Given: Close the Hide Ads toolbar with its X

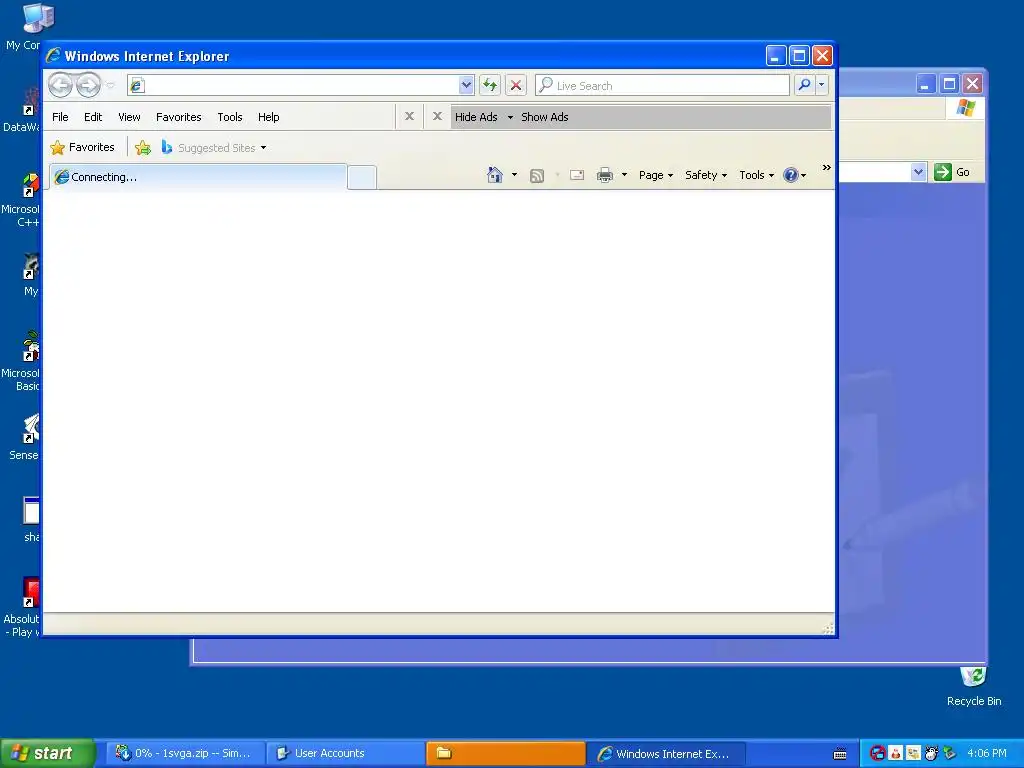Looking at the screenshot, I should [438, 116].
